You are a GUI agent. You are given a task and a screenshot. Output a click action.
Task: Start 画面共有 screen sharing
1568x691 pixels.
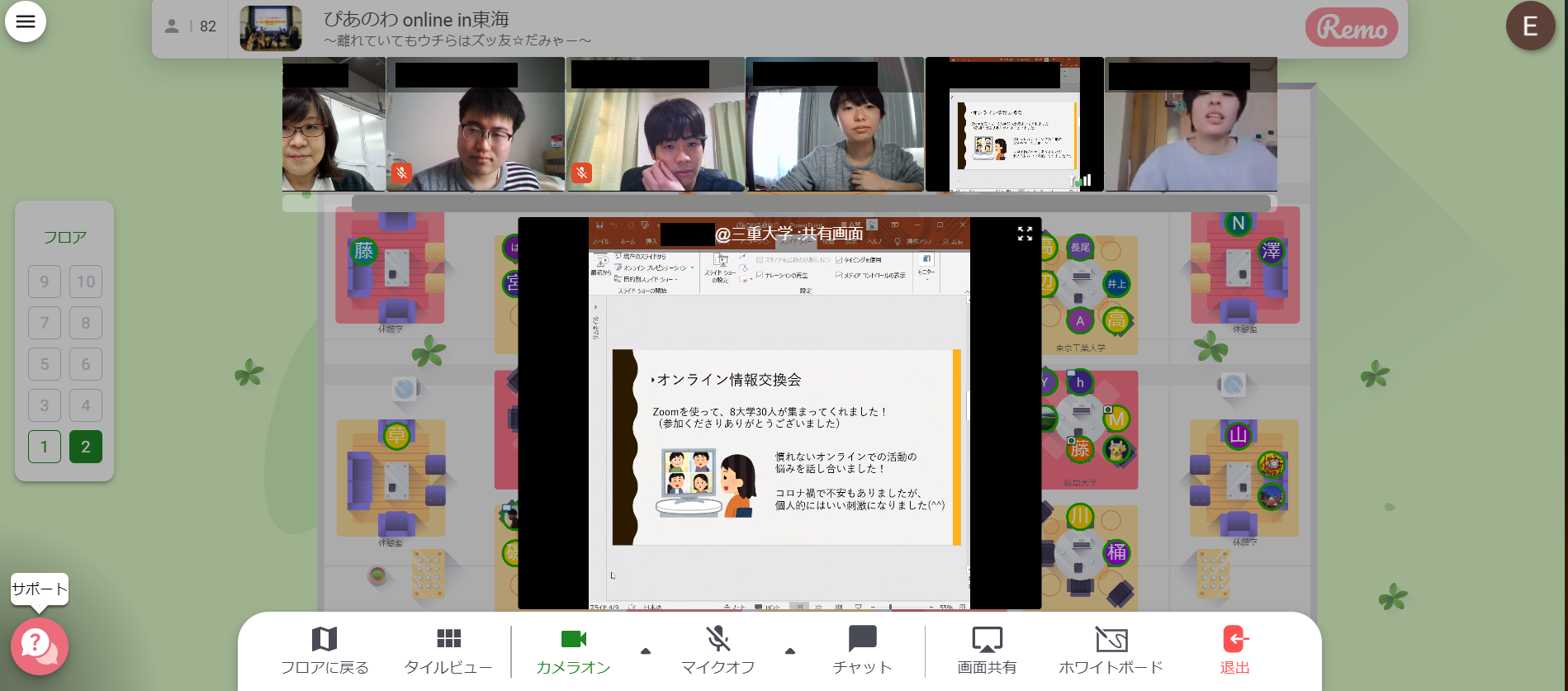[987, 651]
